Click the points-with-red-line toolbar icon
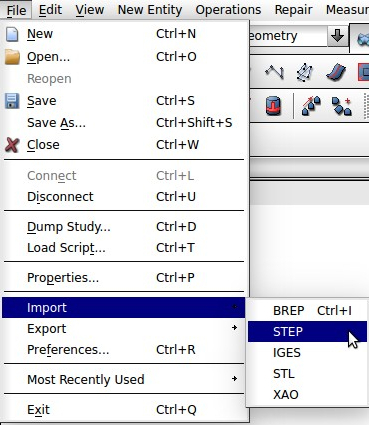Viewport: 369px width, 425px height. point(311,106)
